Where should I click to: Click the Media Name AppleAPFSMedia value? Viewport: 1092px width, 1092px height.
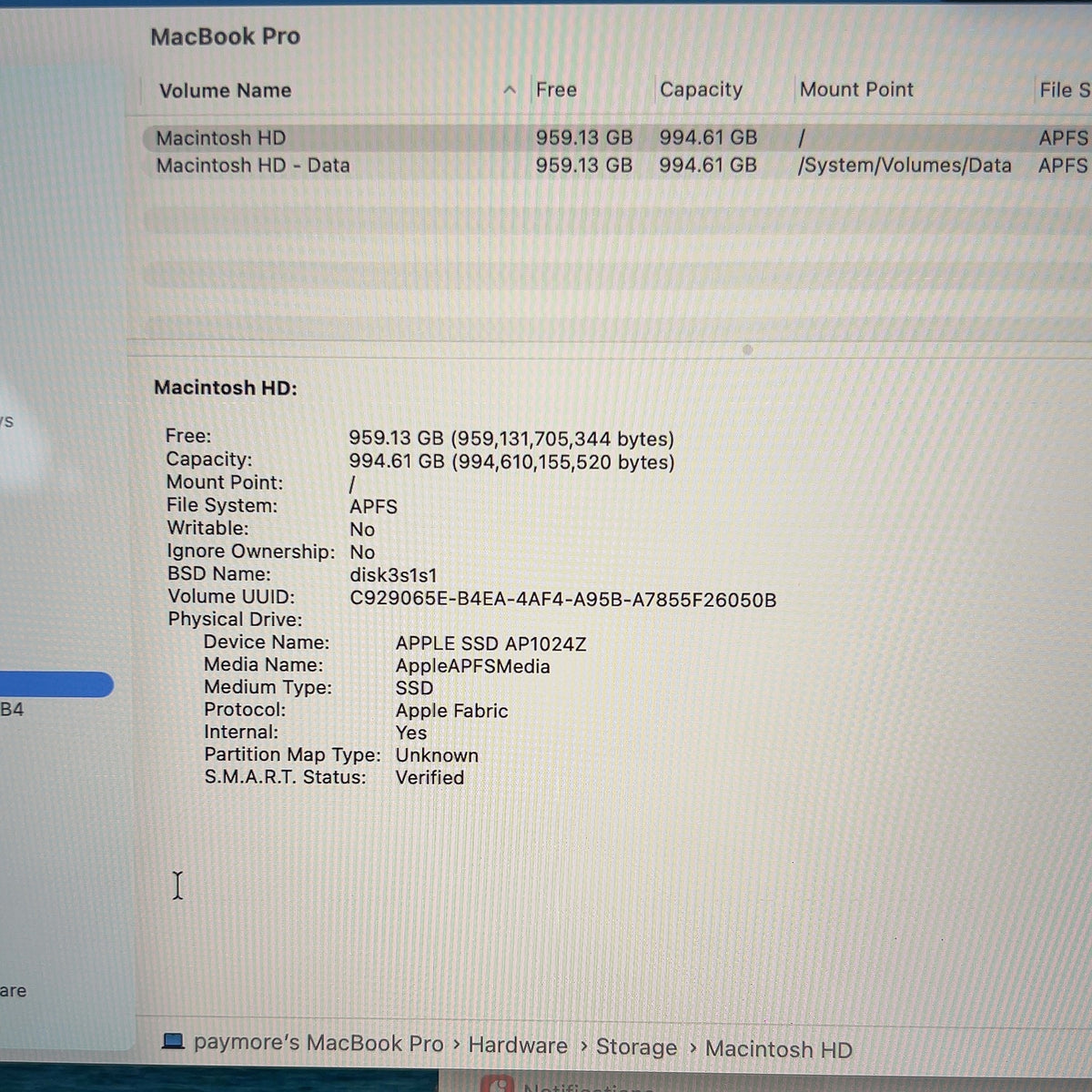pos(472,666)
